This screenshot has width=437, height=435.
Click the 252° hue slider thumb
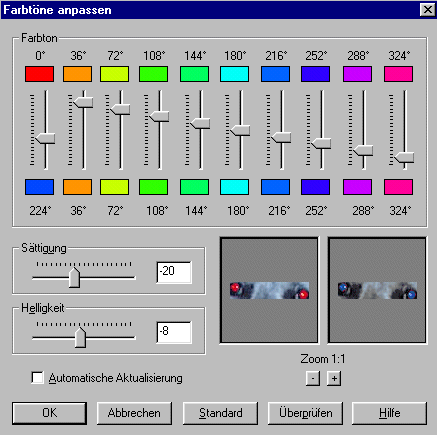321,144
